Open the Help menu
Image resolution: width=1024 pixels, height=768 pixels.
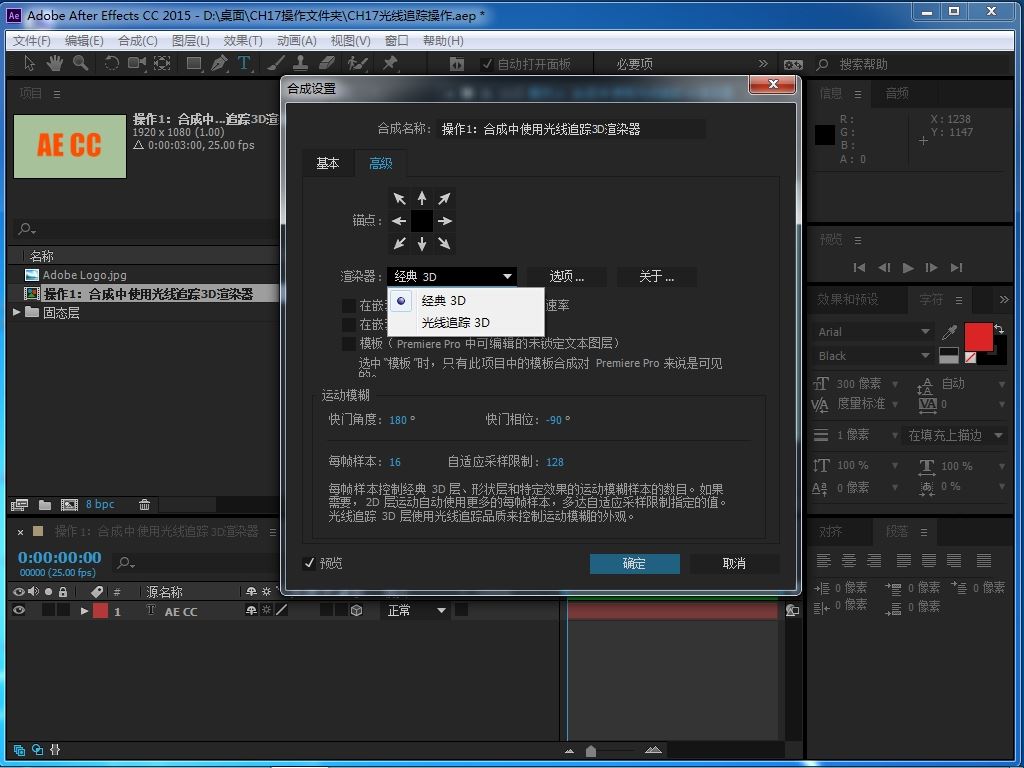point(443,40)
